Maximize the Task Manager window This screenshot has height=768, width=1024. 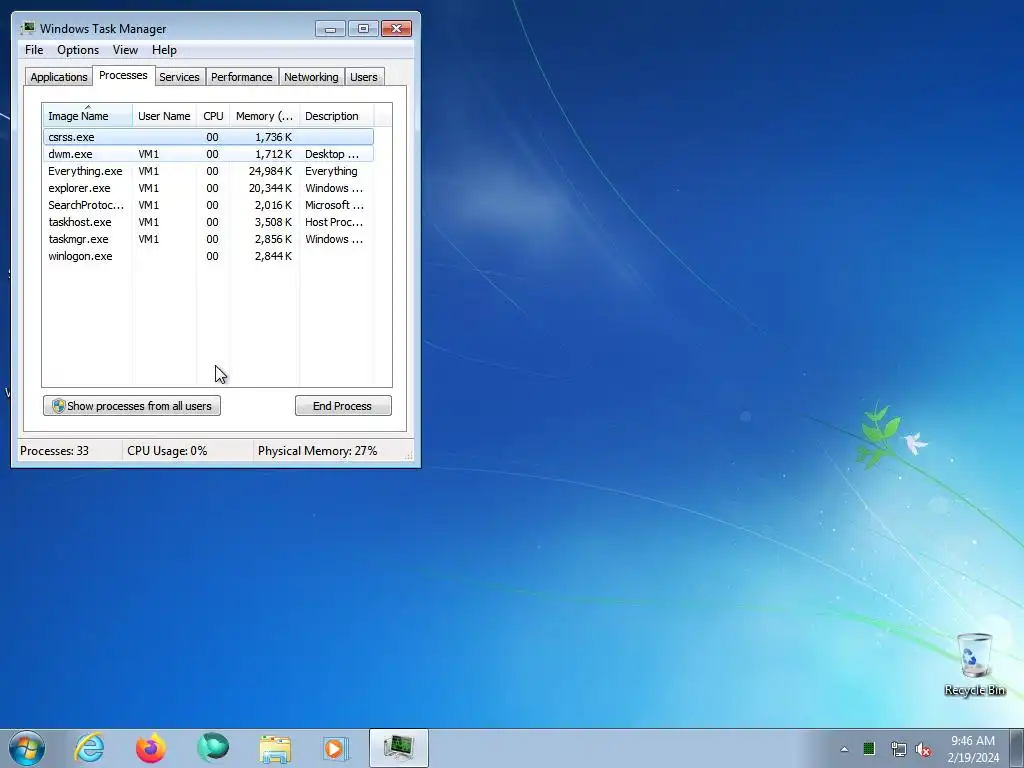pyautogui.click(x=363, y=29)
